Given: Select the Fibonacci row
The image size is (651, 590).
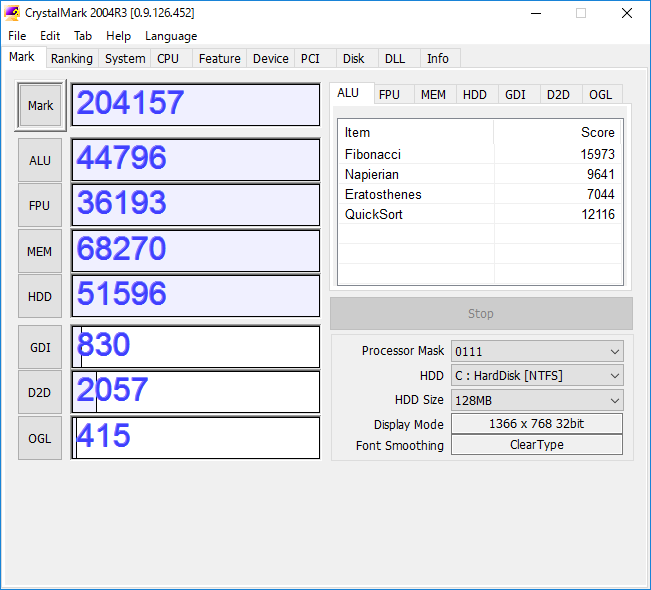Looking at the screenshot, I should pyautogui.click(x=480, y=154).
